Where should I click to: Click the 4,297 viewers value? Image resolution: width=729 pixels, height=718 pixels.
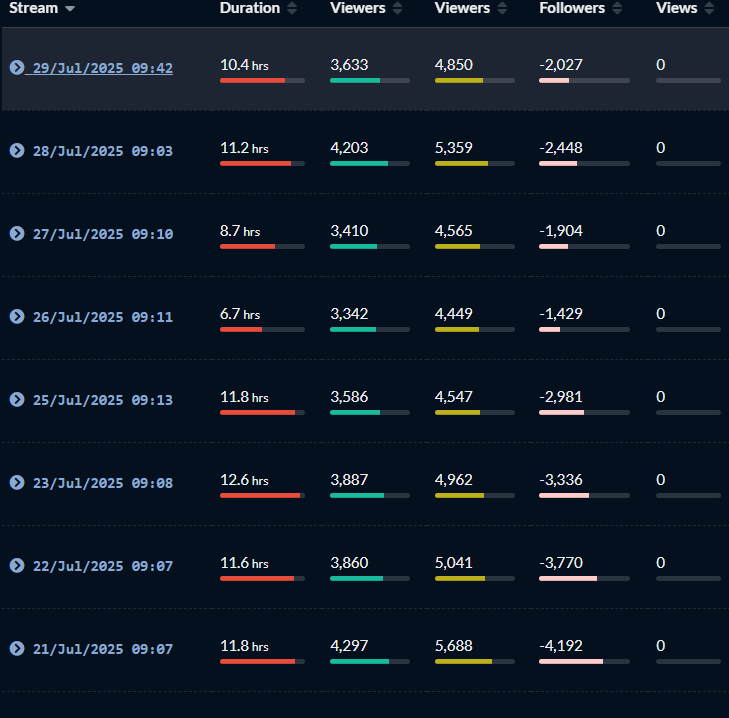pyautogui.click(x=349, y=646)
